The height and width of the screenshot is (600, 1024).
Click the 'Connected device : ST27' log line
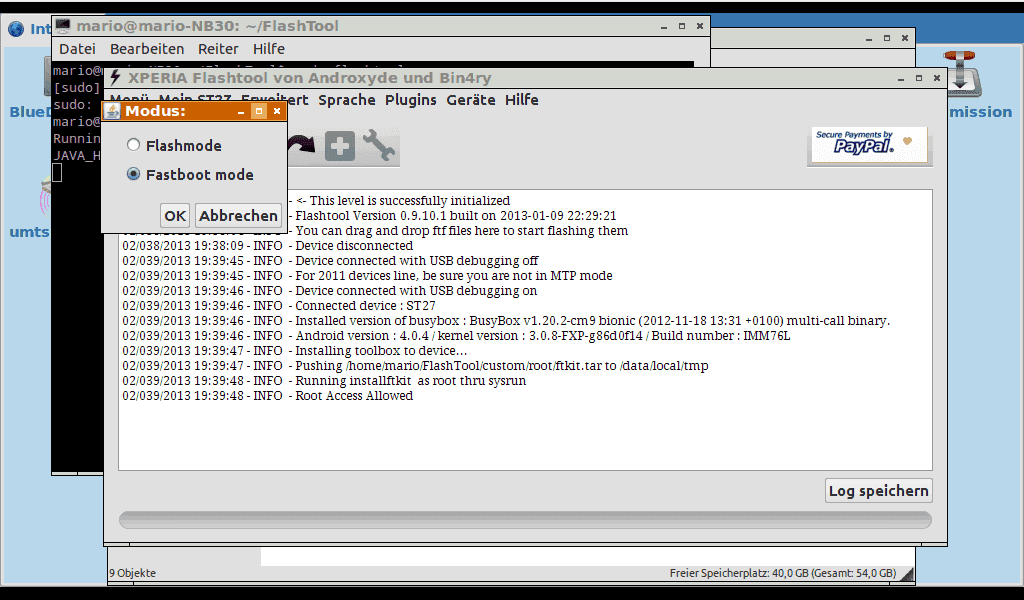point(279,306)
